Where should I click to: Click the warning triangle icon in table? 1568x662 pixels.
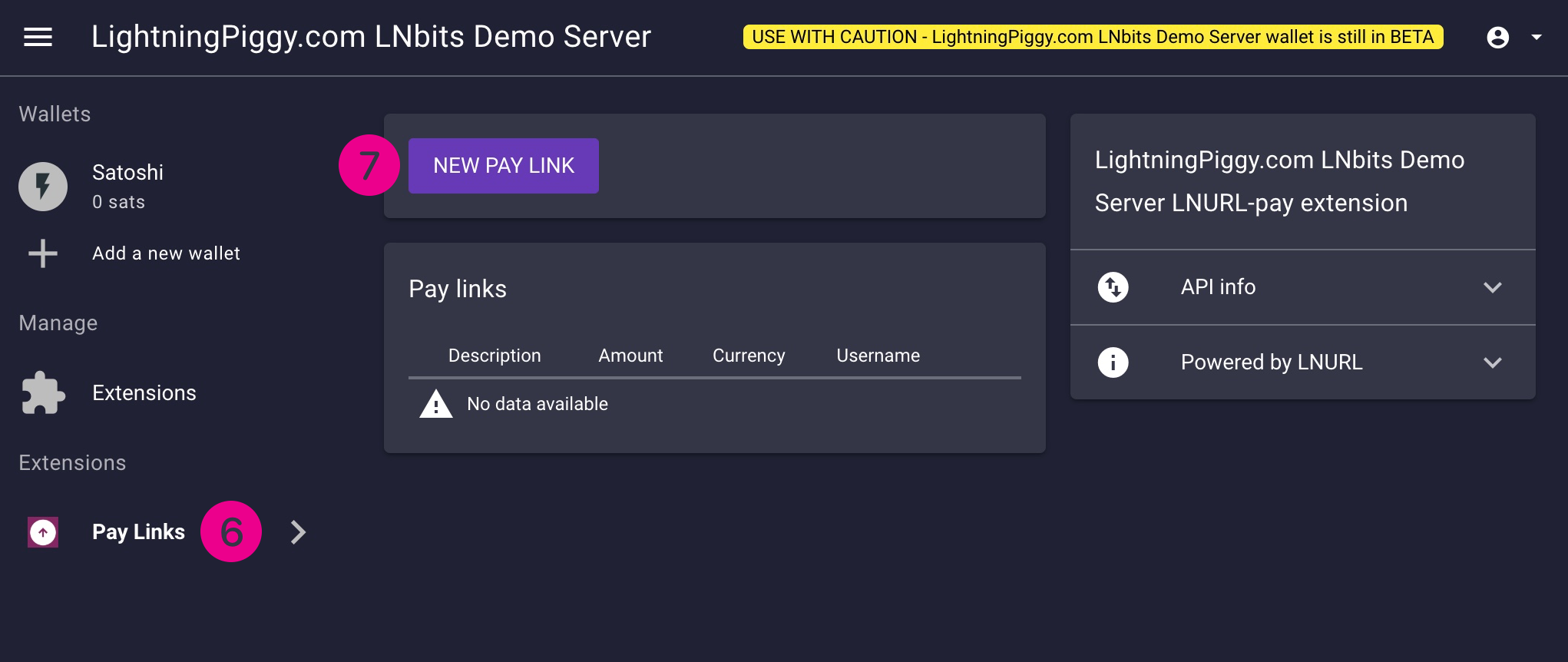(436, 404)
